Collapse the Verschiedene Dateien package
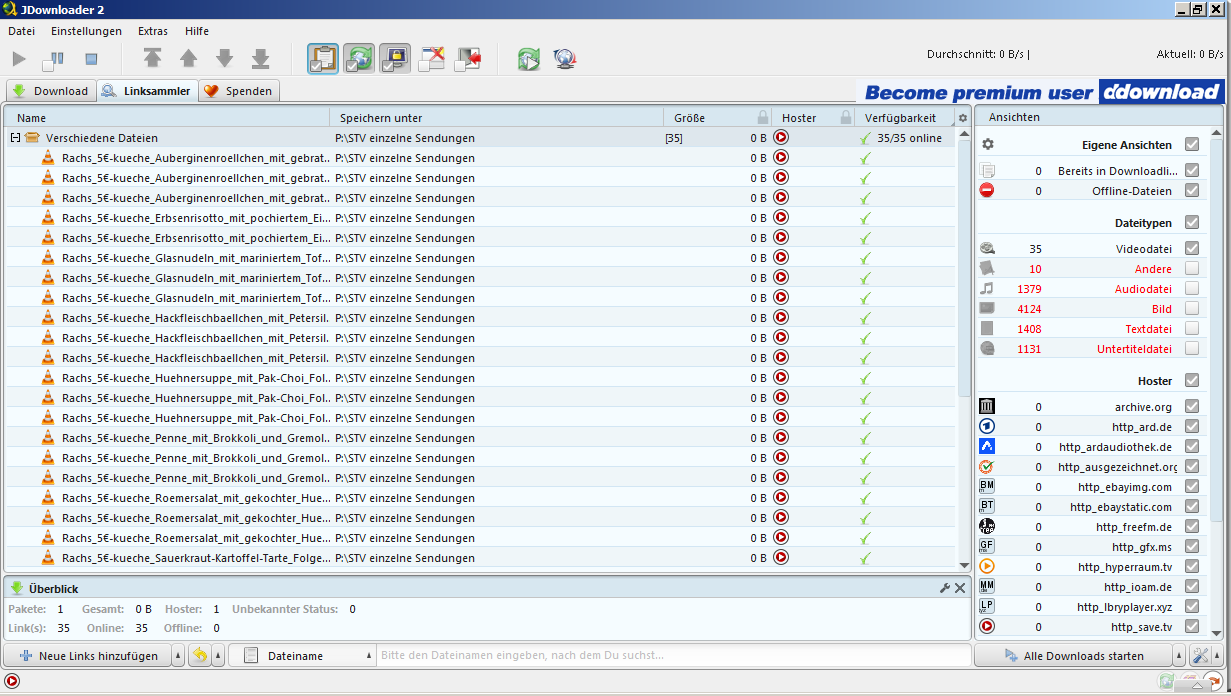Screen dimensions: 1231x696 point(15,138)
